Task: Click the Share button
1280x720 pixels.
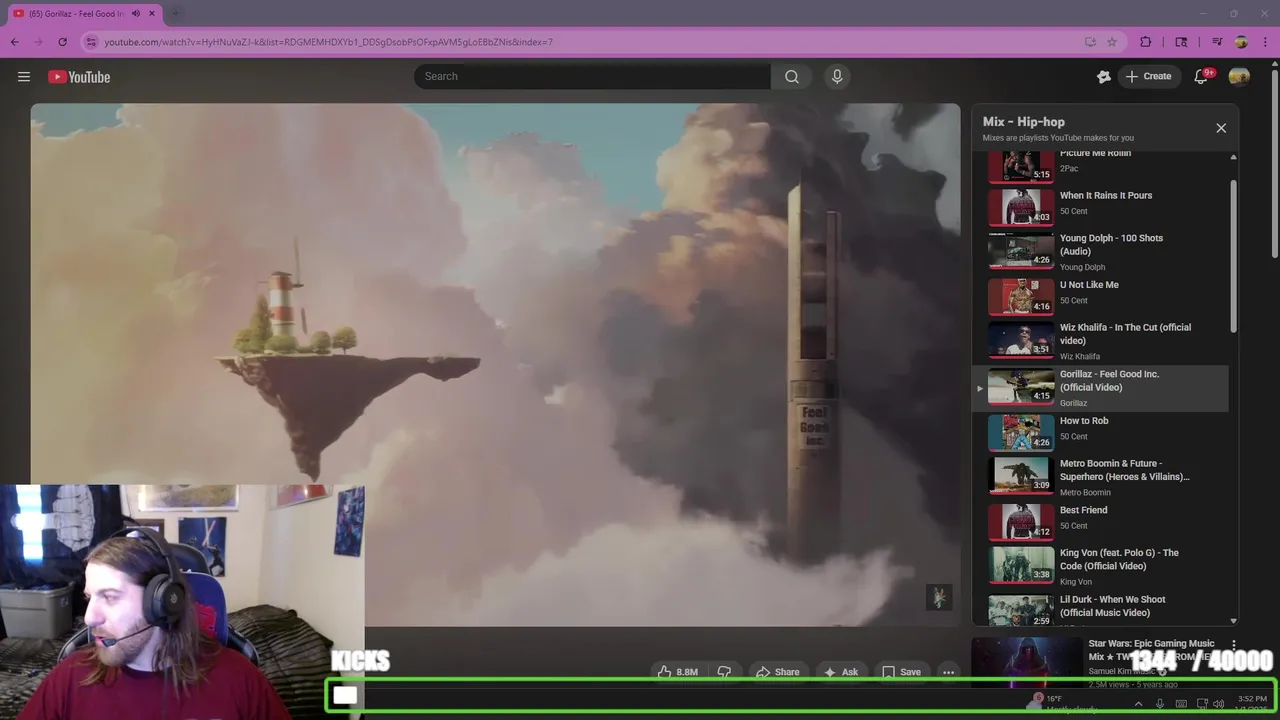Action: tap(778, 672)
